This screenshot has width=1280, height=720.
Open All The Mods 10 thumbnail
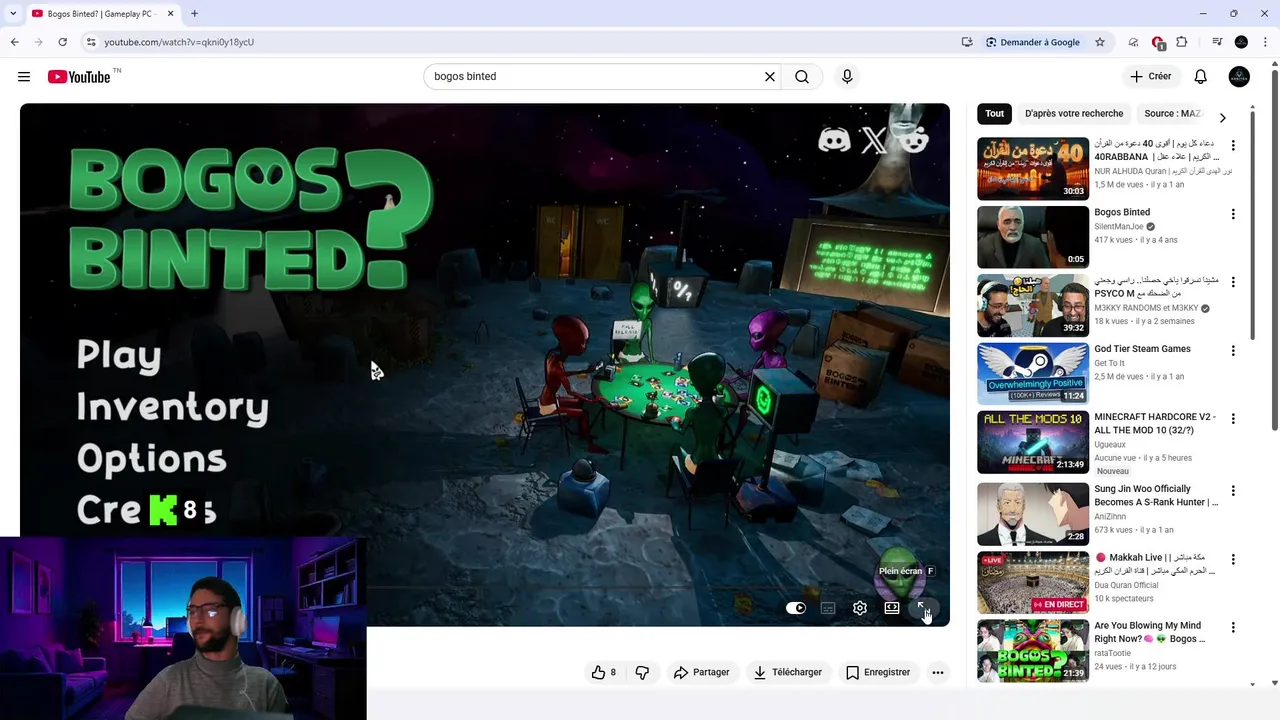1033,442
